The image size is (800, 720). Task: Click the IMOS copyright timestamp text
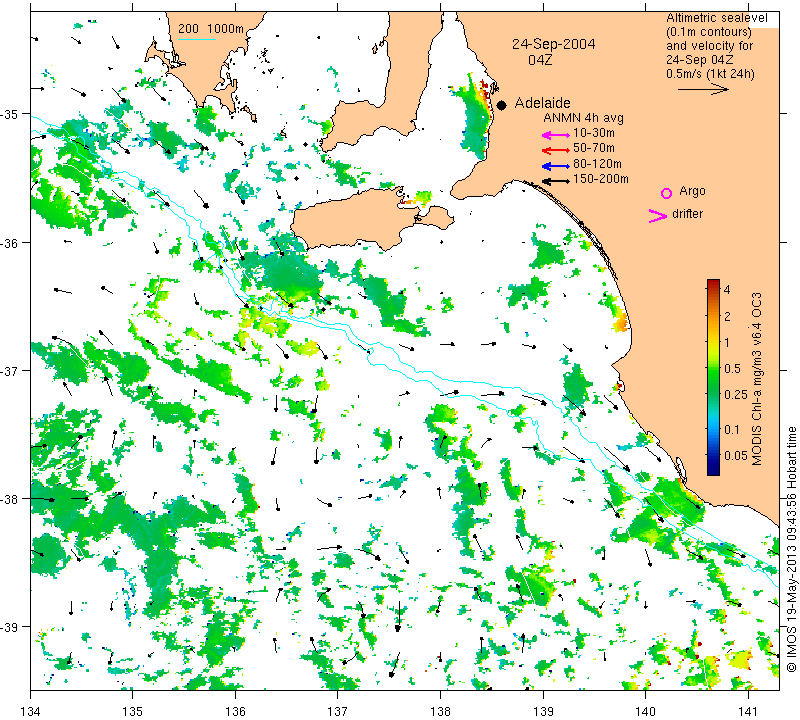(x=791, y=549)
